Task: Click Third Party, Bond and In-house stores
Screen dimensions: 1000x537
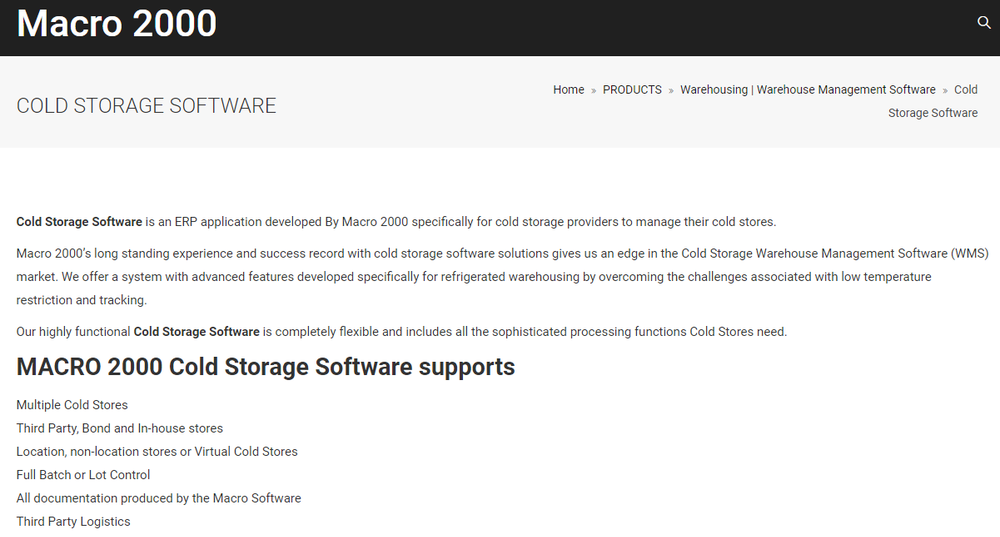Action: click(x=120, y=429)
